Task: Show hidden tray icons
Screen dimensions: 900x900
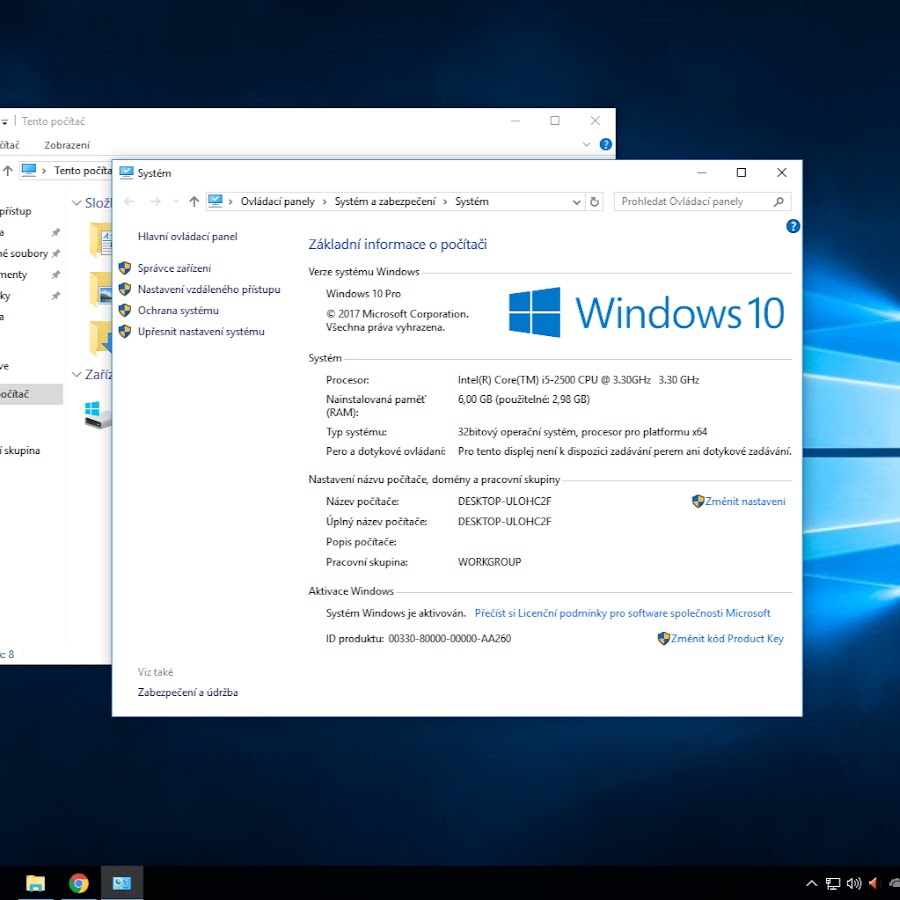Action: tap(812, 883)
